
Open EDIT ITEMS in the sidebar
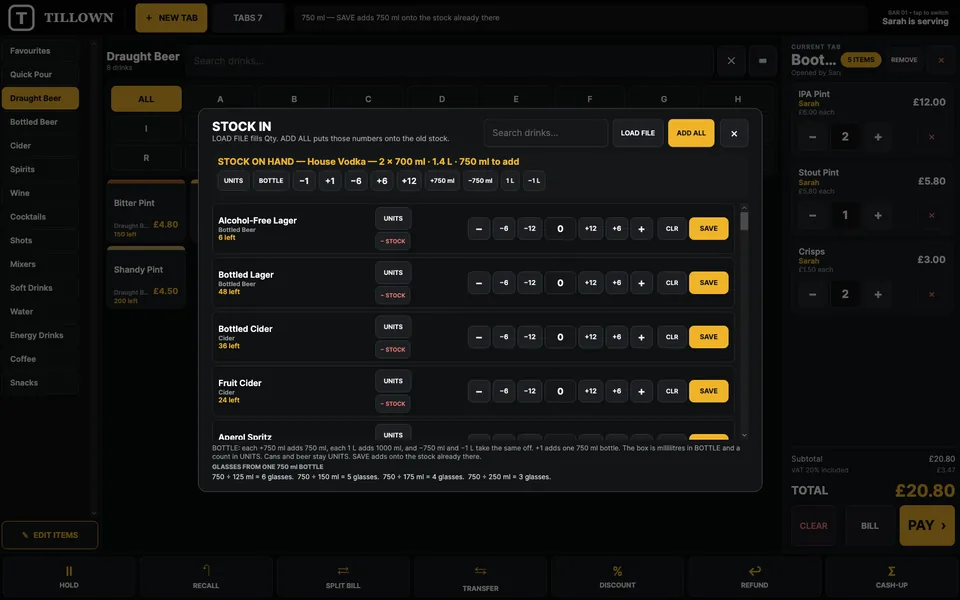pyautogui.click(x=50, y=535)
